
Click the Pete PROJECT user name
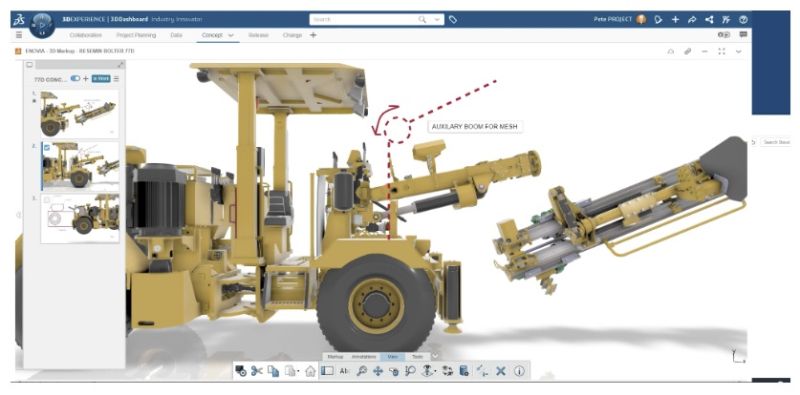[613, 19]
